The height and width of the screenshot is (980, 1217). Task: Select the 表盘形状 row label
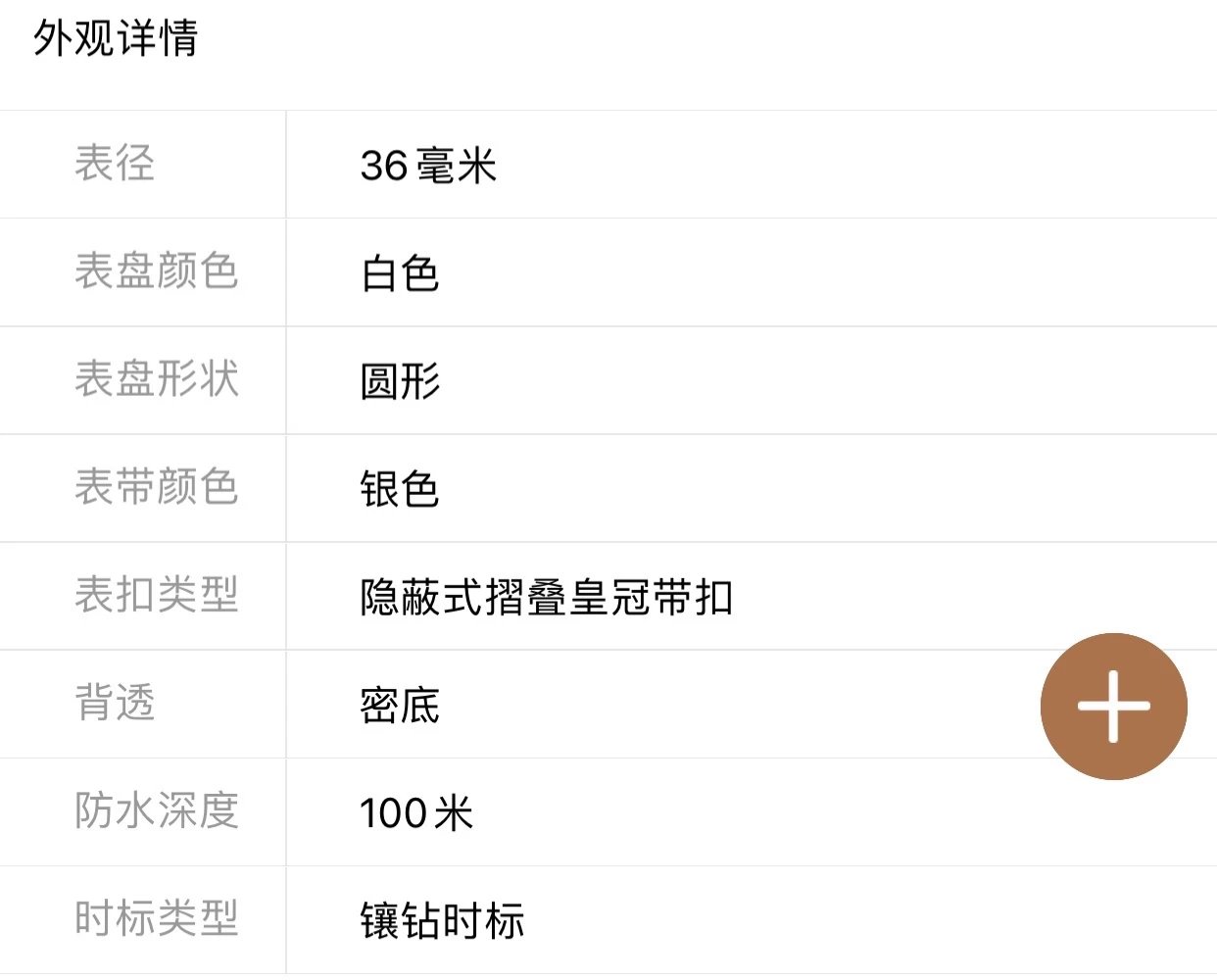pyautogui.click(x=157, y=379)
